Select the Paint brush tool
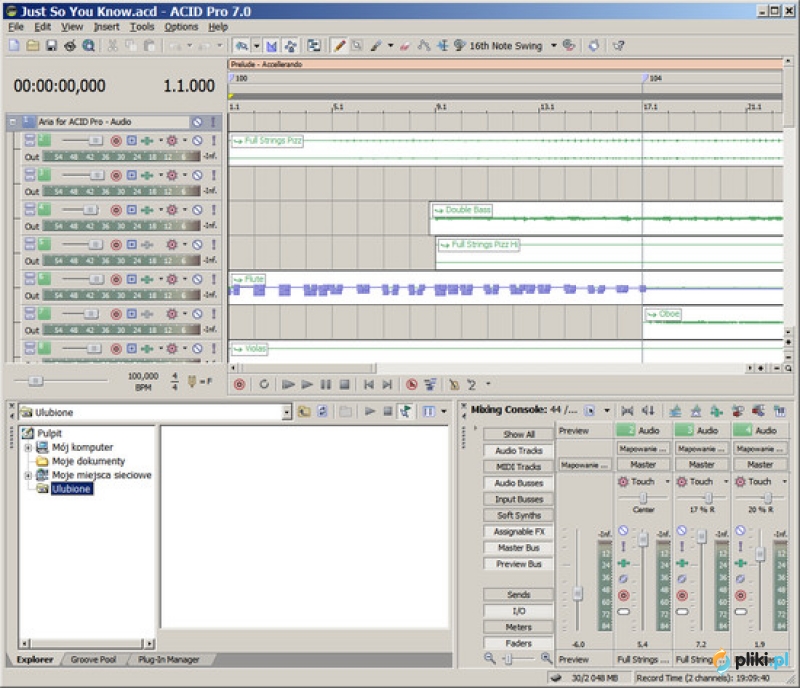The width and height of the screenshot is (800, 688). tap(376, 45)
